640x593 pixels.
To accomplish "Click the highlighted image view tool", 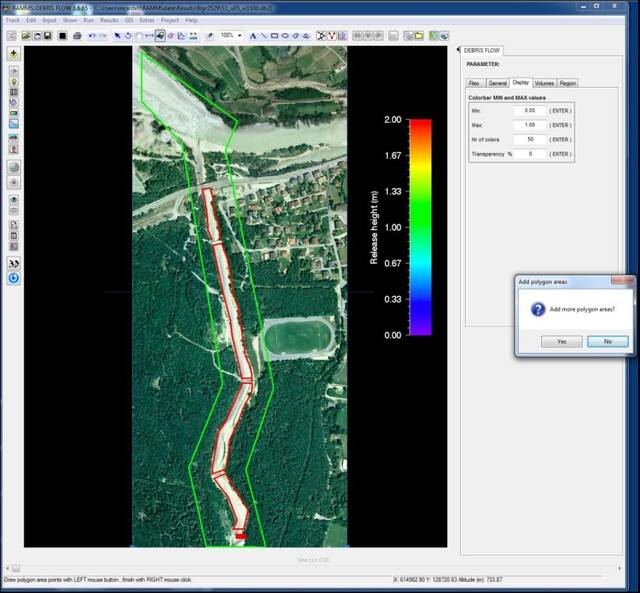I will [x=160, y=36].
